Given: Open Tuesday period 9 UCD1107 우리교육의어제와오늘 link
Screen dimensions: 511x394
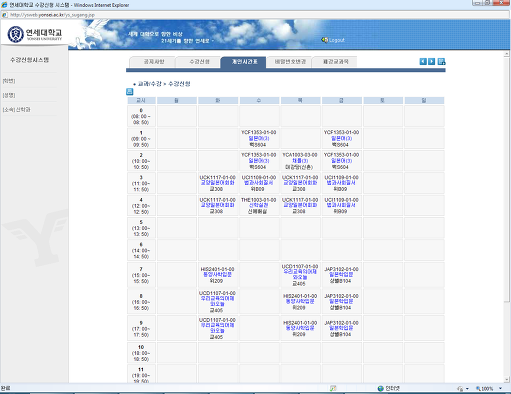Looking at the screenshot, I should pos(217,328).
